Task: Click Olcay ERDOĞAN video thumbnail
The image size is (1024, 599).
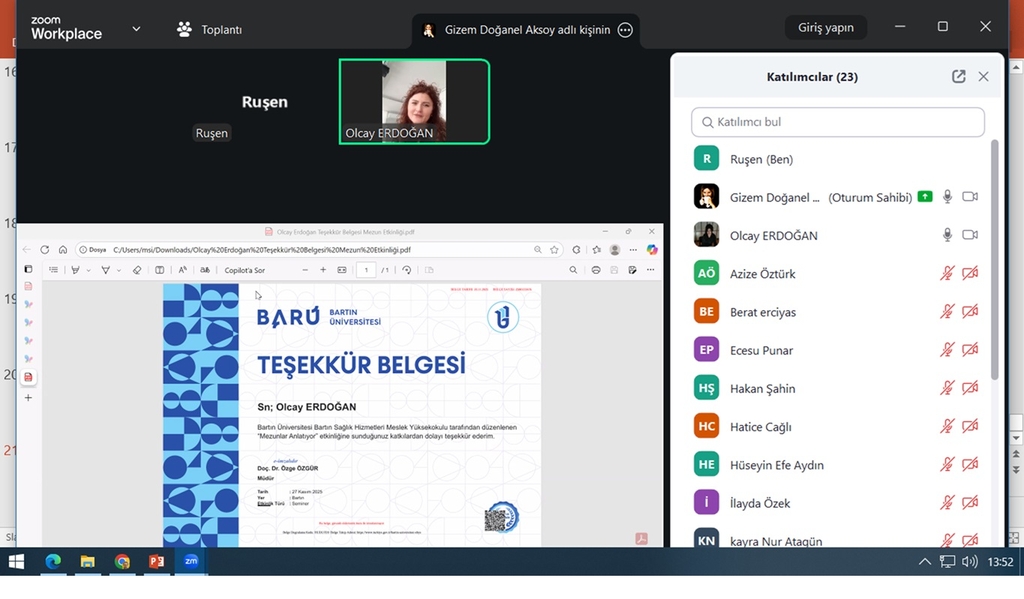Action: click(414, 101)
